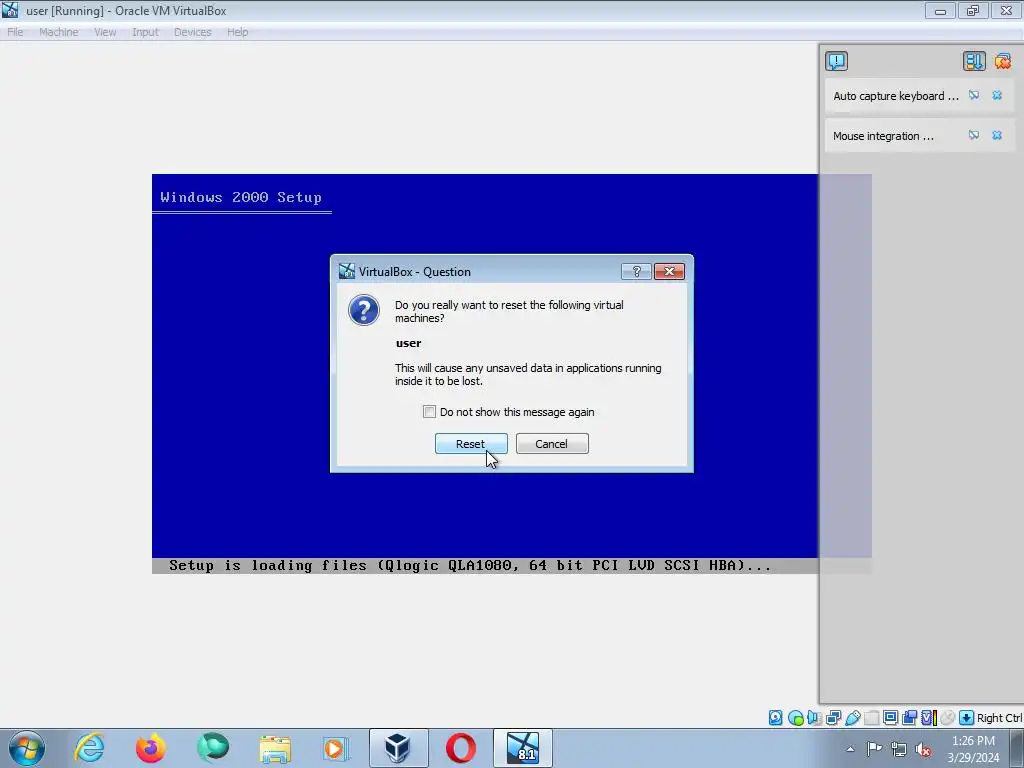Click the hard disk activity status icon
This screenshot has height=768, width=1024.
click(776, 718)
